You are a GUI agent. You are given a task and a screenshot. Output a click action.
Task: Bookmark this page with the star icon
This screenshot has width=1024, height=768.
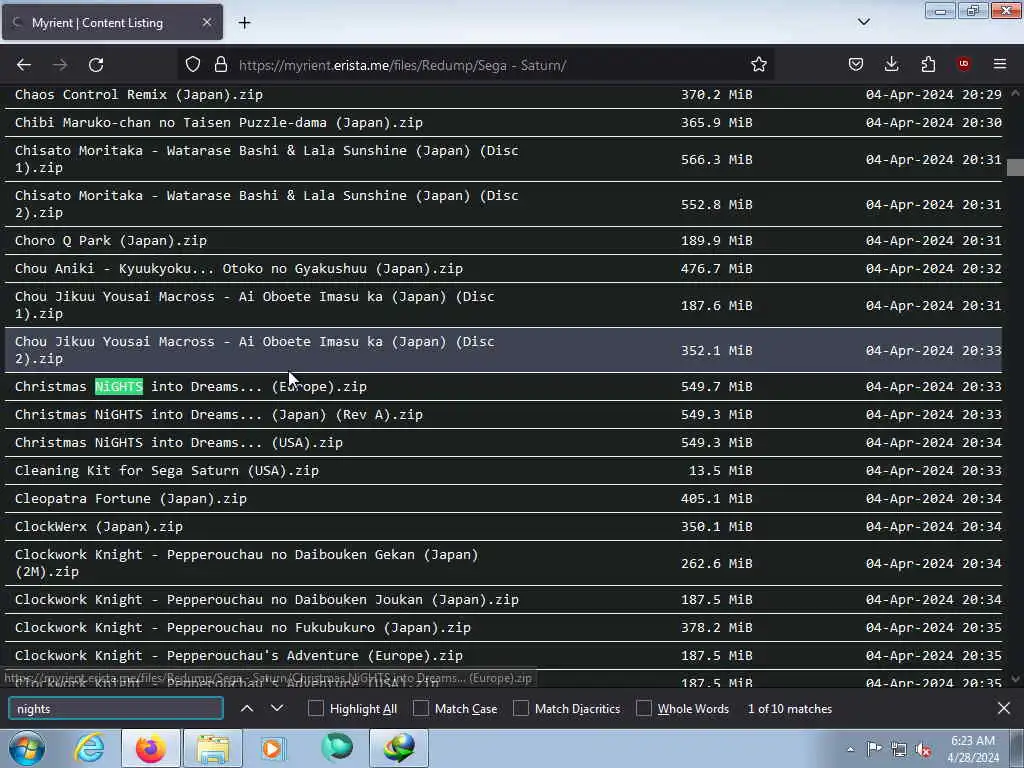(758, 64)
